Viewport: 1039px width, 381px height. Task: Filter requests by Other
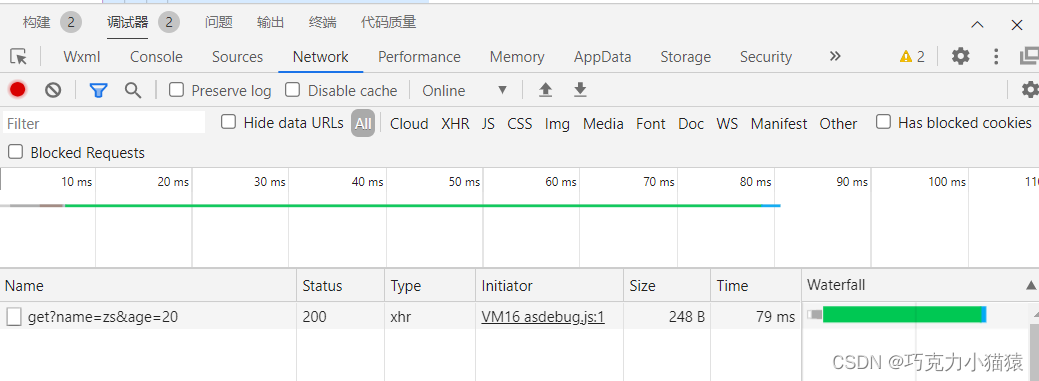(x=838, y=124)
